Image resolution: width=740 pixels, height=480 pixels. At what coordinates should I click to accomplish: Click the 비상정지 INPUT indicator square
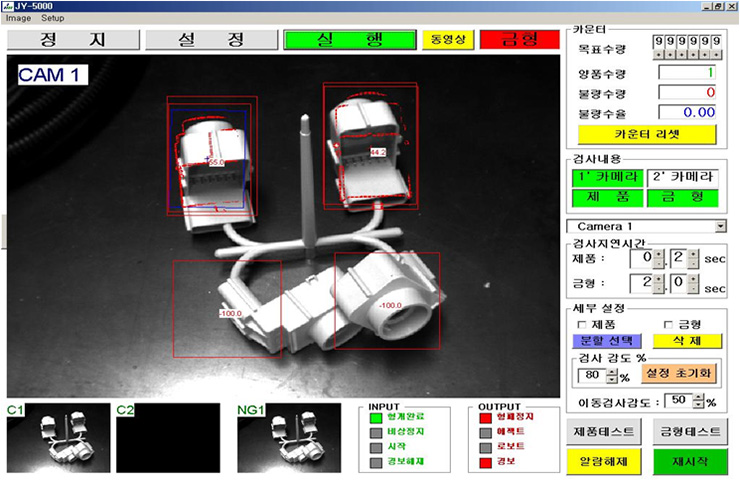click(x=378, y=431)
